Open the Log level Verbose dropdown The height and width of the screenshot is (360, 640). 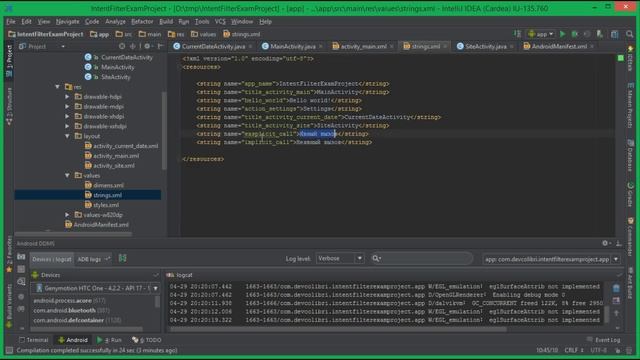(x=340, y=258)
